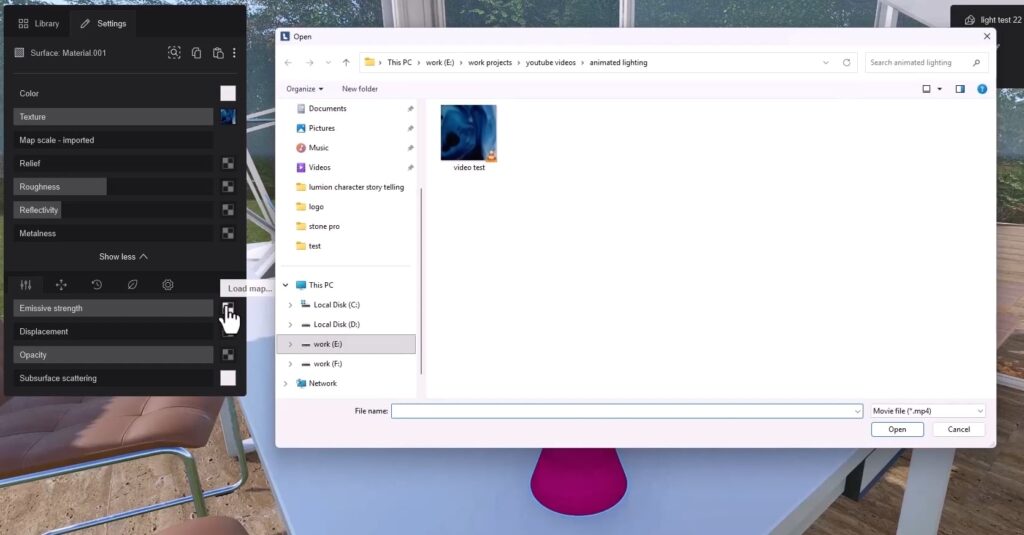Collapse the This PC tree node

285,285
